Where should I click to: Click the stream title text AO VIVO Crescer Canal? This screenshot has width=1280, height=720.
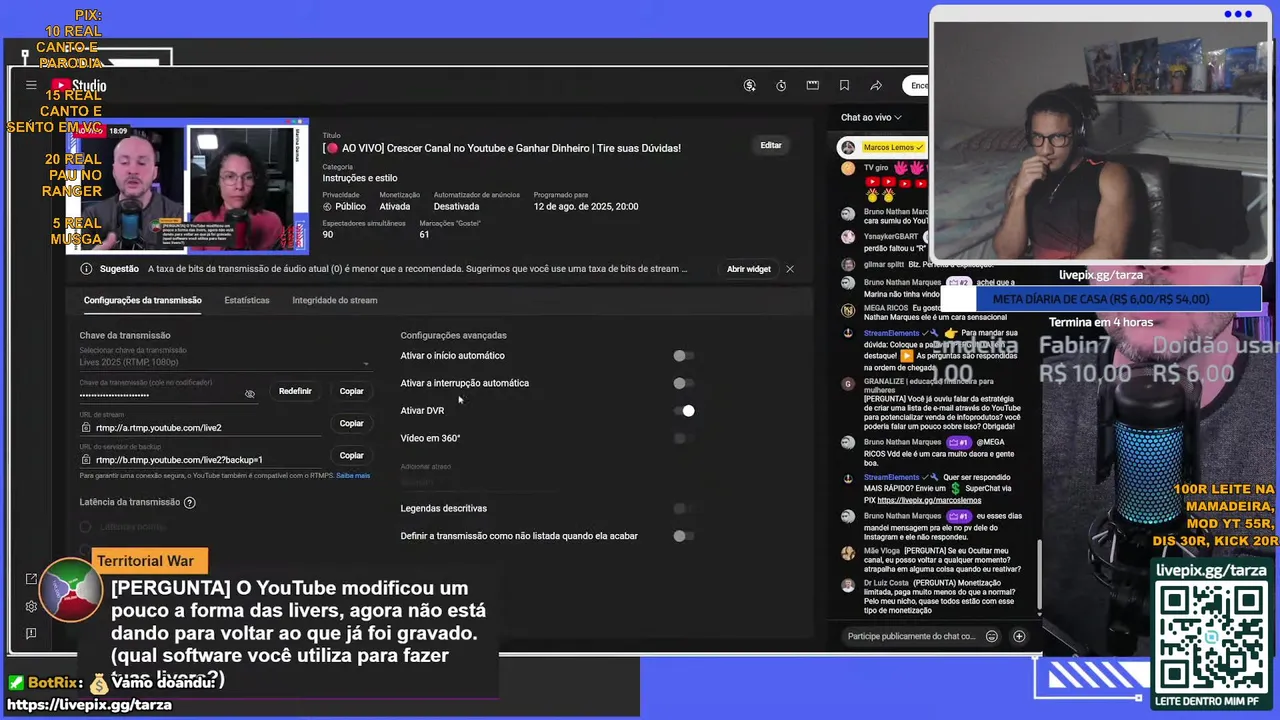[x=501, y=148]
